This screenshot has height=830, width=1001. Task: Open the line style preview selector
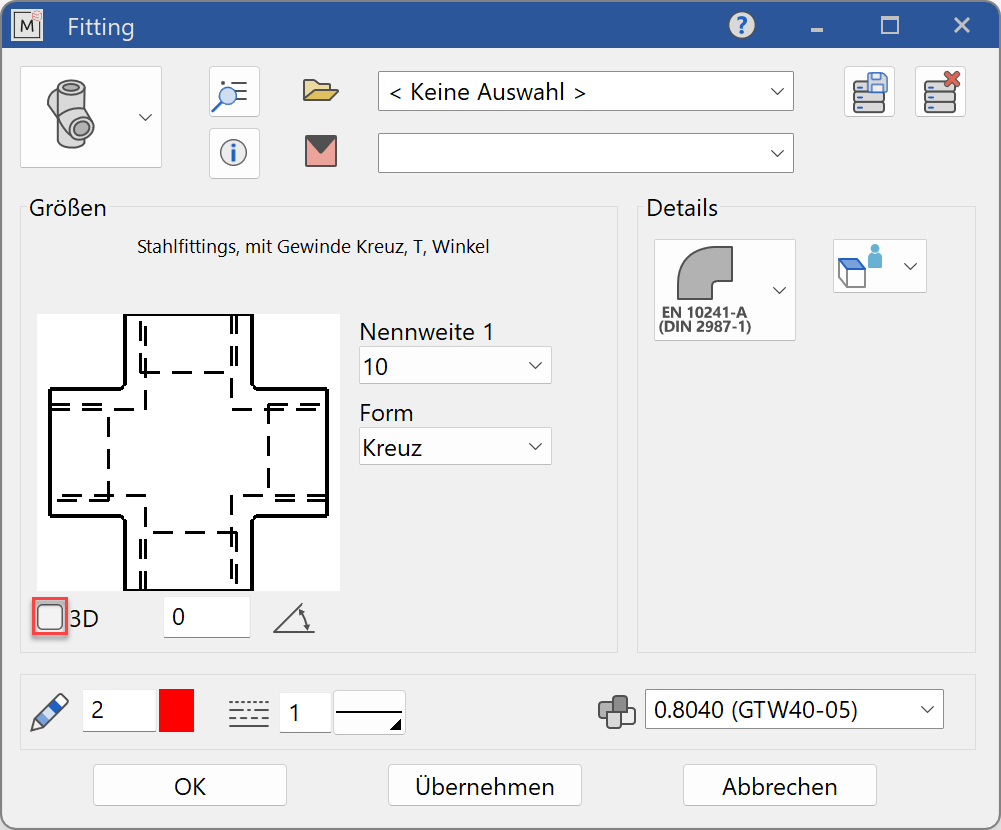369,713
